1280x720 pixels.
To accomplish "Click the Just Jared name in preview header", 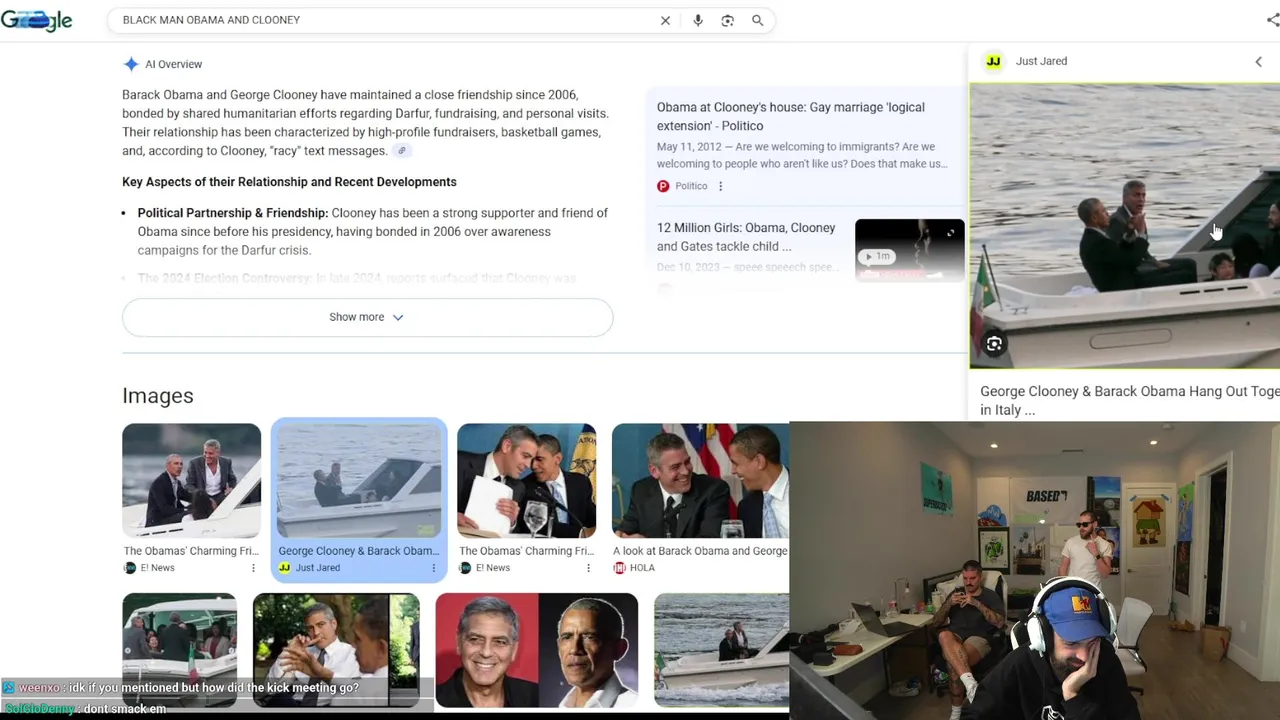I will point(1041,61).
